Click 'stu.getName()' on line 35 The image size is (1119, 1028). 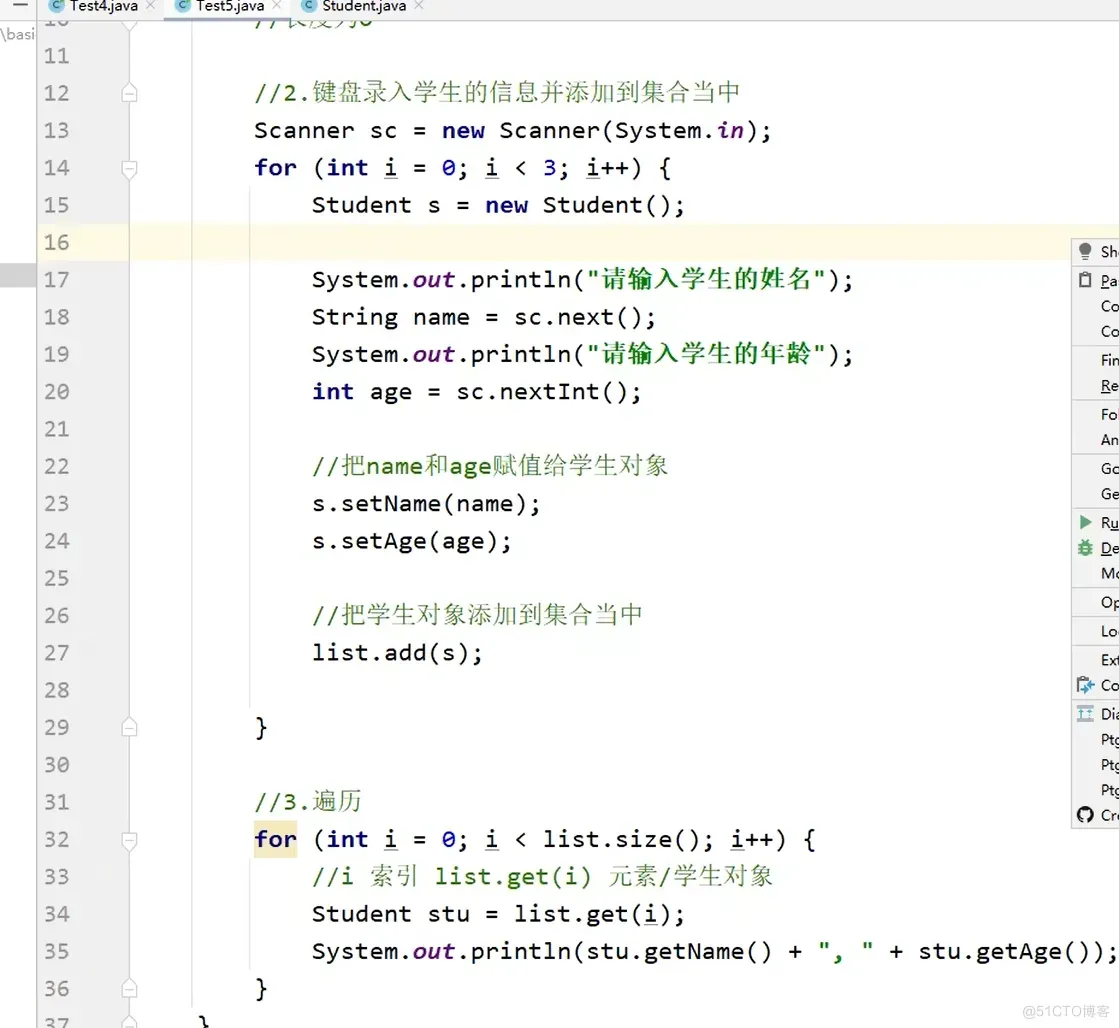[x=679, y=952]
